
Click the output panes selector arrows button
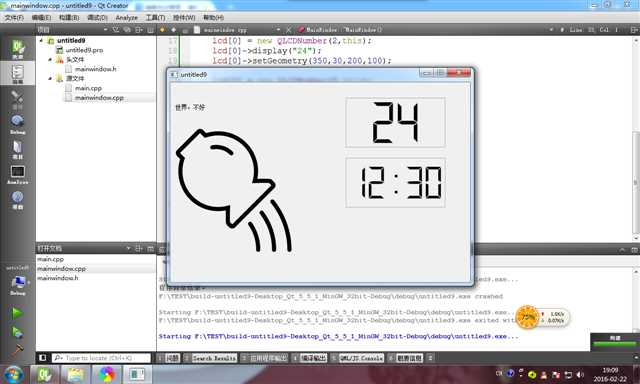point(430,358)
